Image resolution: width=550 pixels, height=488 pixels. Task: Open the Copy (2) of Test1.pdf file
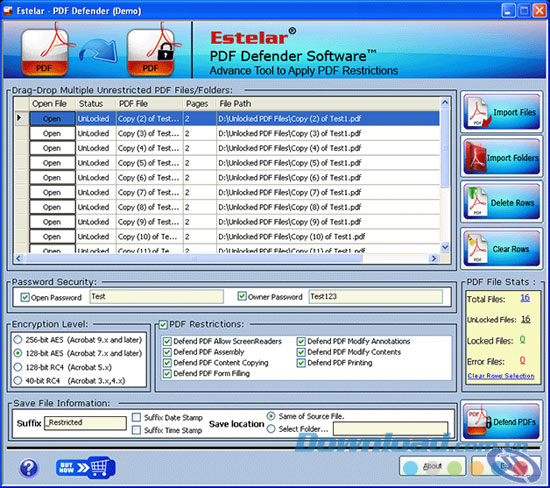pyautogui.click(x=52, y=119)
